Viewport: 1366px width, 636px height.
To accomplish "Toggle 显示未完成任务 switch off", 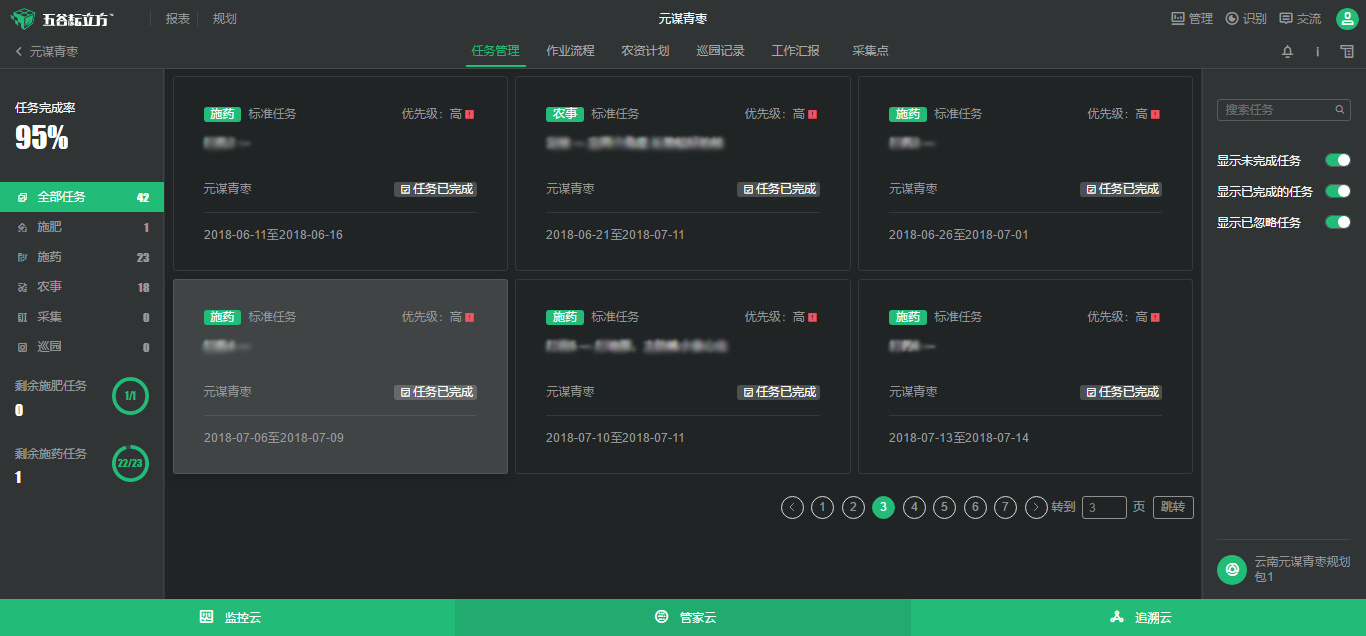I will click(1337, 160).
